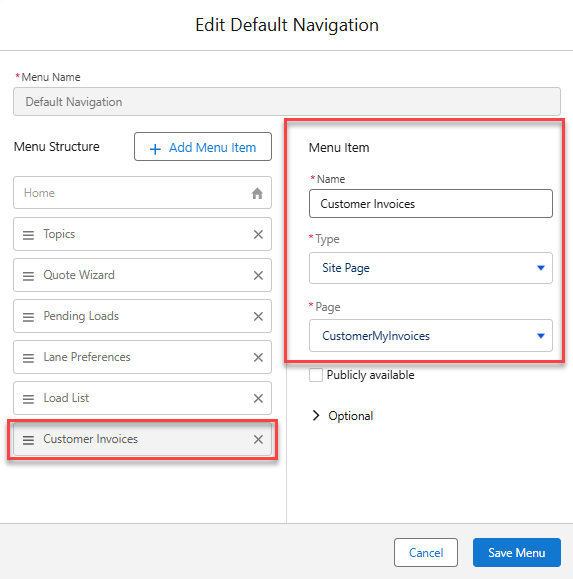Click the Load List drag handle icon
Viewport: 573px width, 579px height.
click(28, 399)
